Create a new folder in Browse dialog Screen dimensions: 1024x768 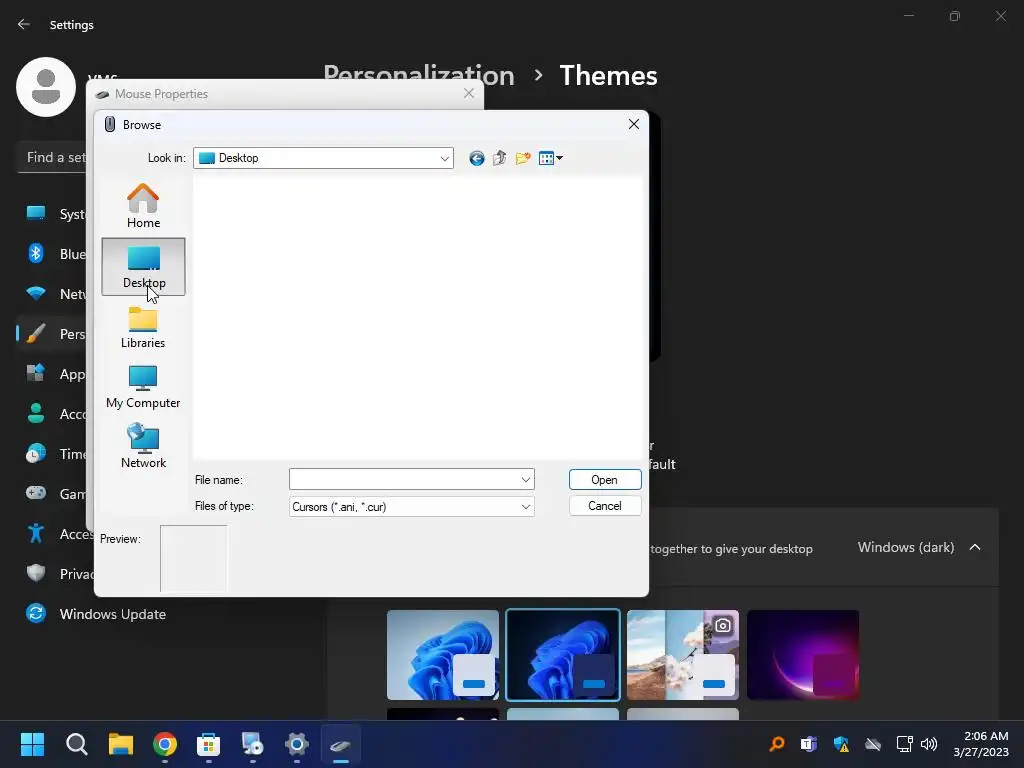click(x=522, y=158)
